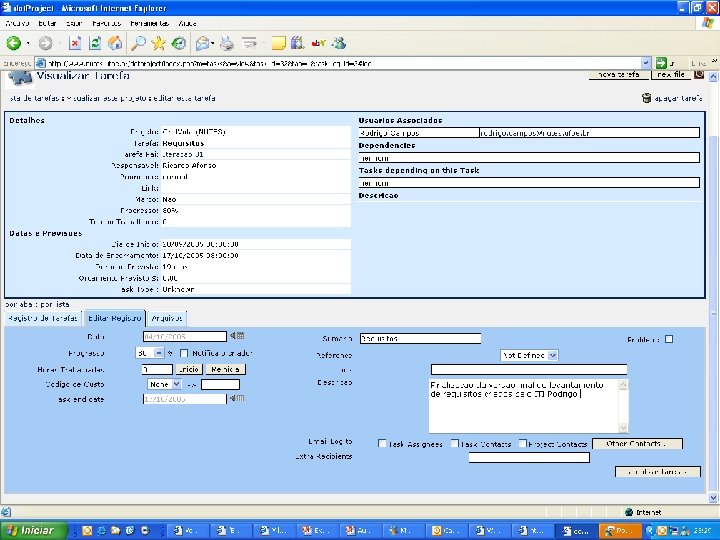Open the yellow note Discuss icon
Screen dimensions: 720x540
point(278,44)
